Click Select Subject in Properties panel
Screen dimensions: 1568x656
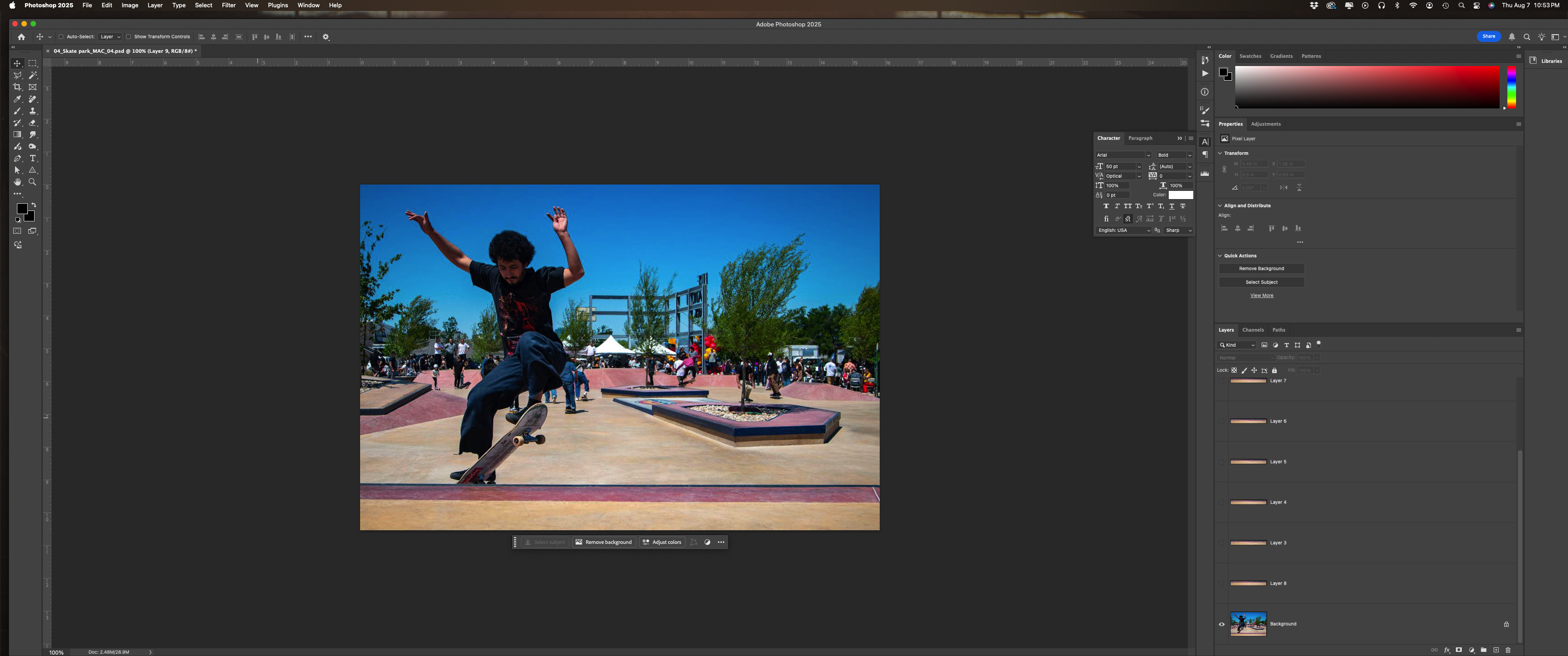1261,282
